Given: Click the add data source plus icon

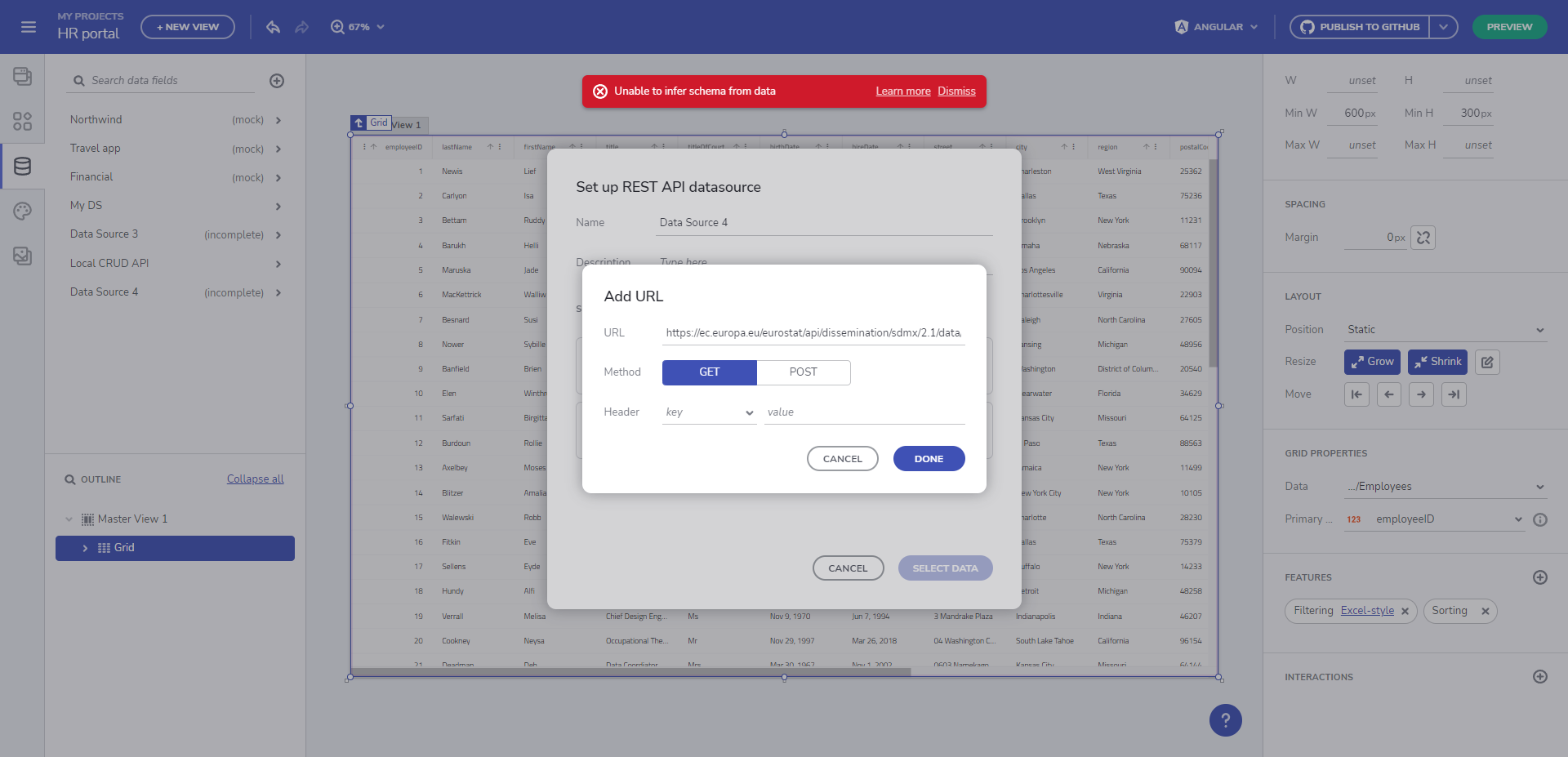Looking at the screenshot, I should point(277,81).
